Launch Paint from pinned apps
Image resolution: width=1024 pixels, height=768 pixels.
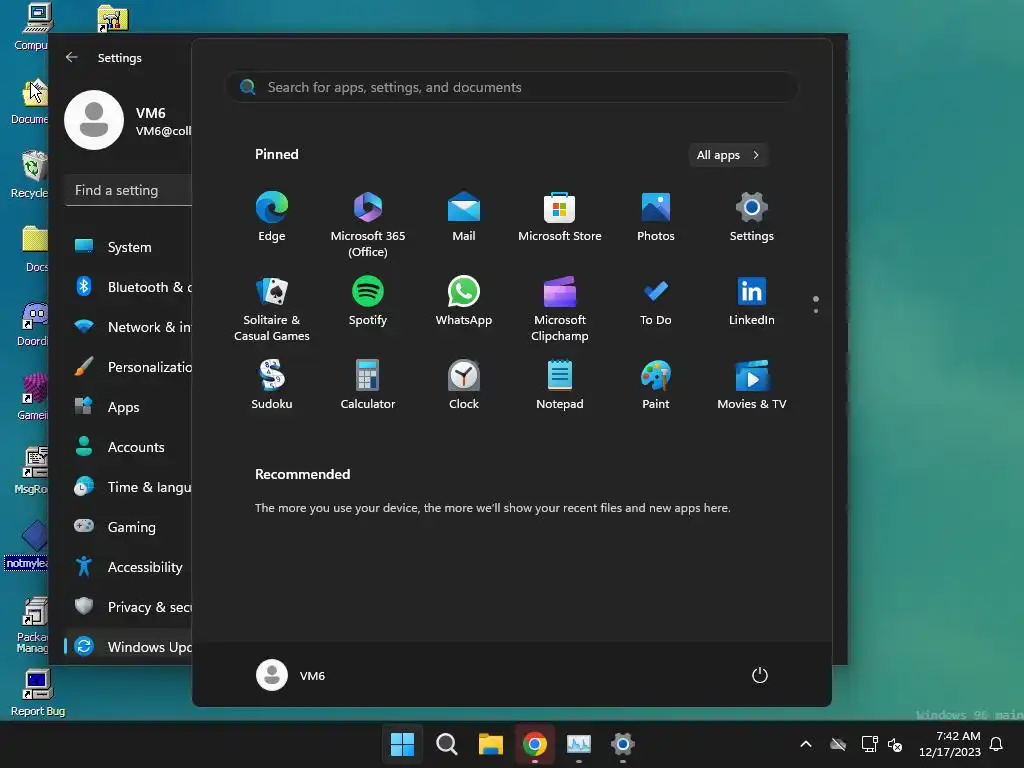(x=656, y=385)
